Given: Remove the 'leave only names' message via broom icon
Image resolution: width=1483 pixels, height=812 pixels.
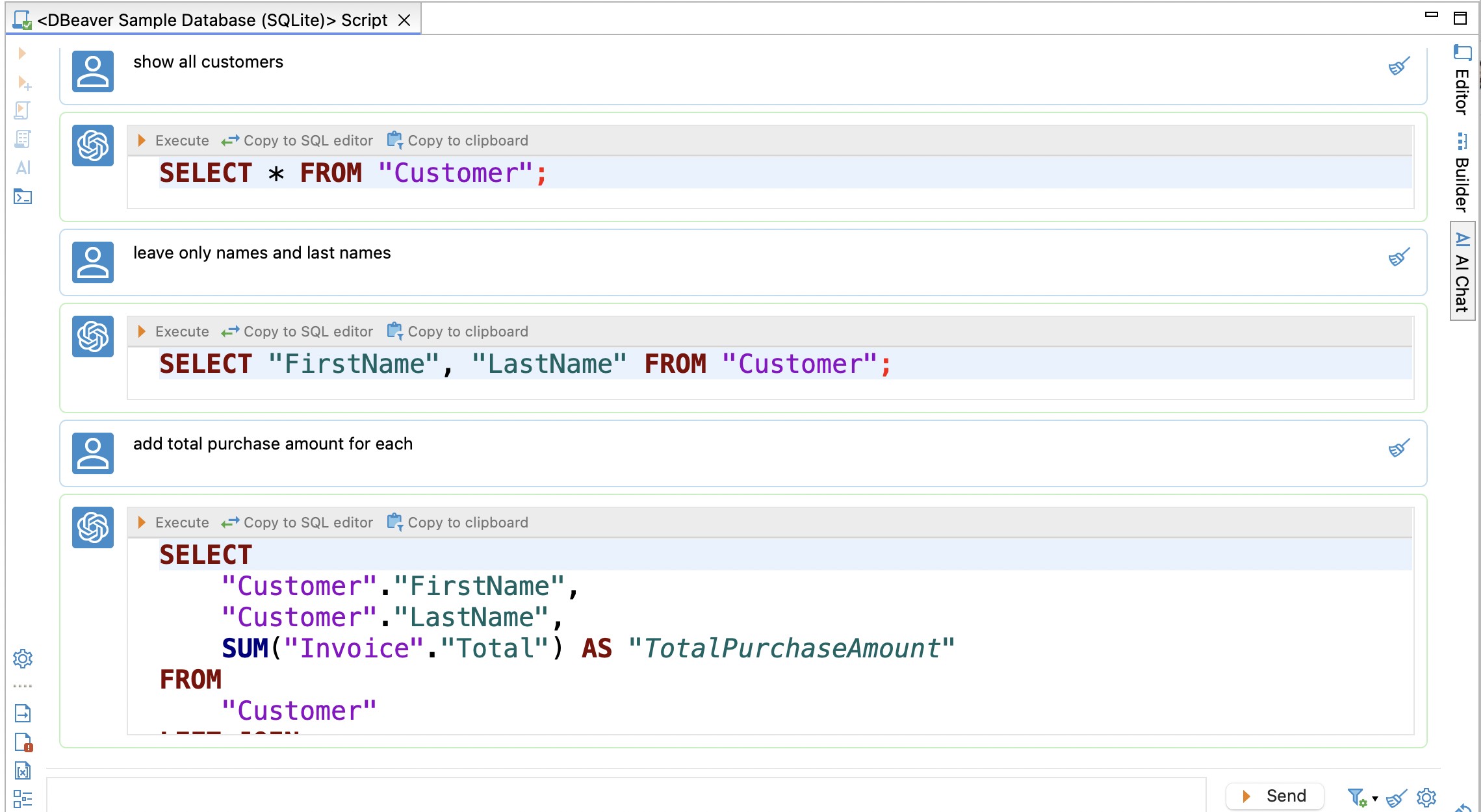Looking at the screenshot, I should (x=1398, y=255).
